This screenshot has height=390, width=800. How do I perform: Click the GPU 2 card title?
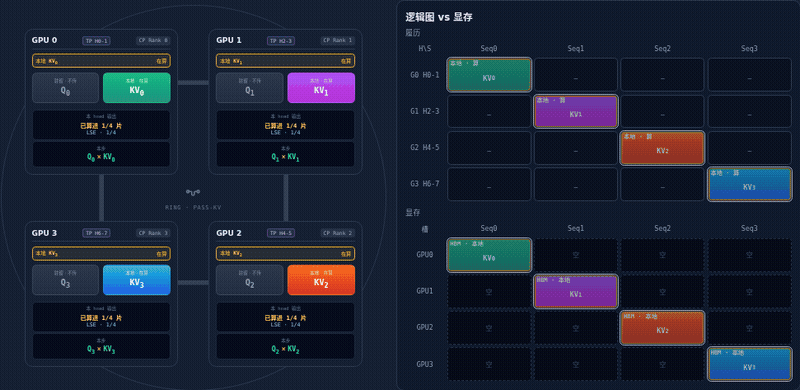point(229,233)
